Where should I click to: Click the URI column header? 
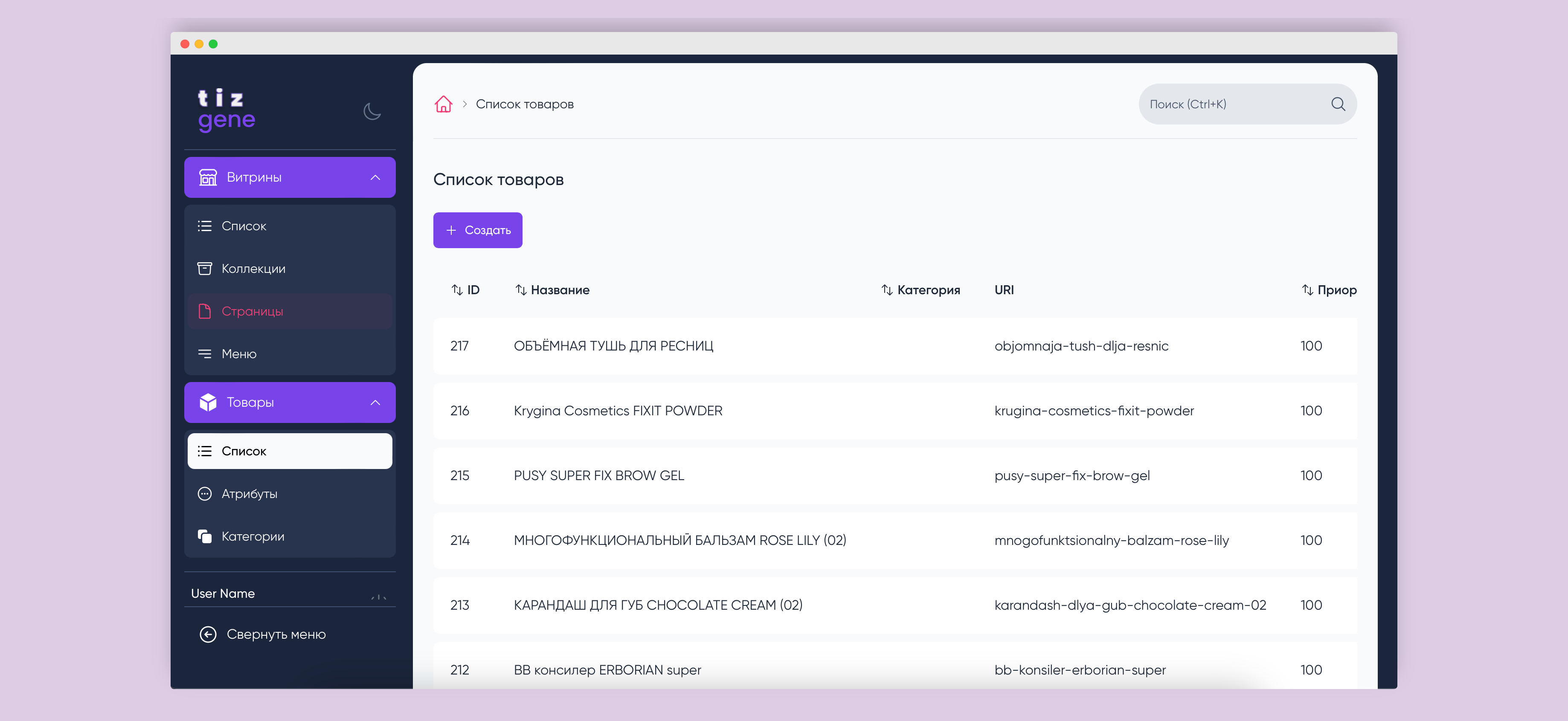pos(1004,290)
